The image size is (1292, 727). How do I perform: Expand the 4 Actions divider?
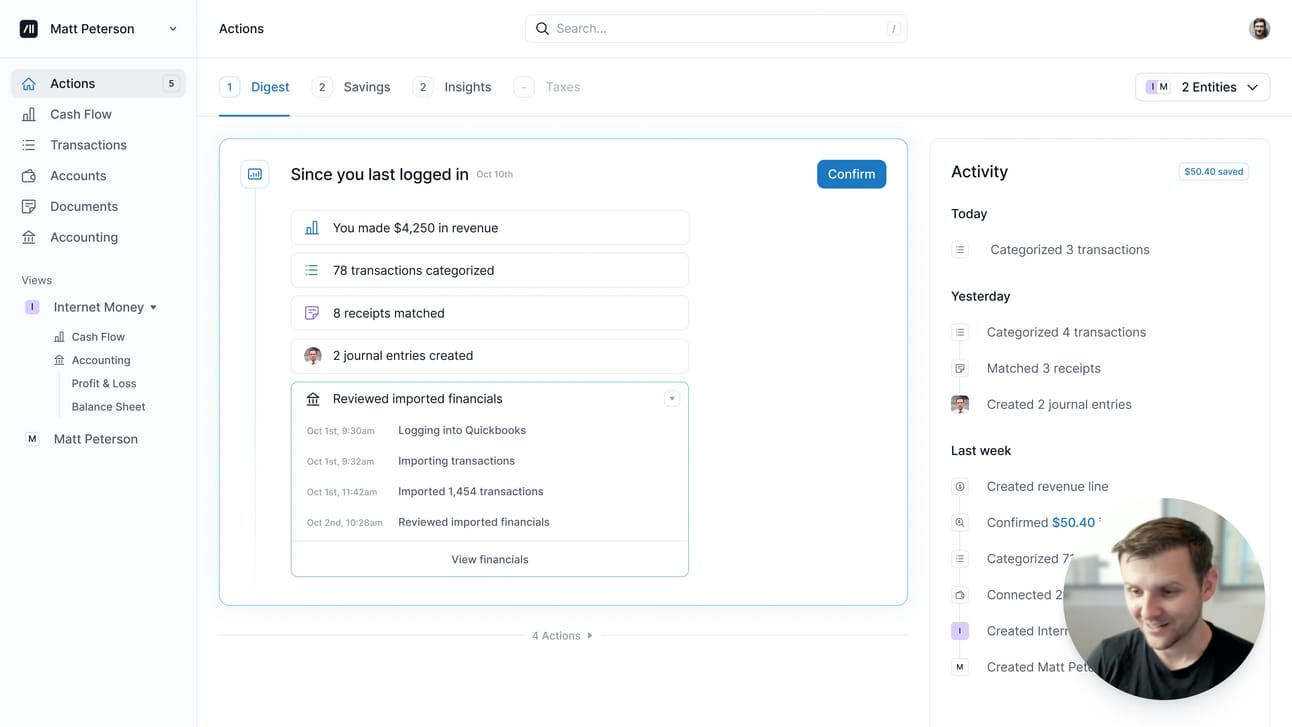tap(562, 636)
